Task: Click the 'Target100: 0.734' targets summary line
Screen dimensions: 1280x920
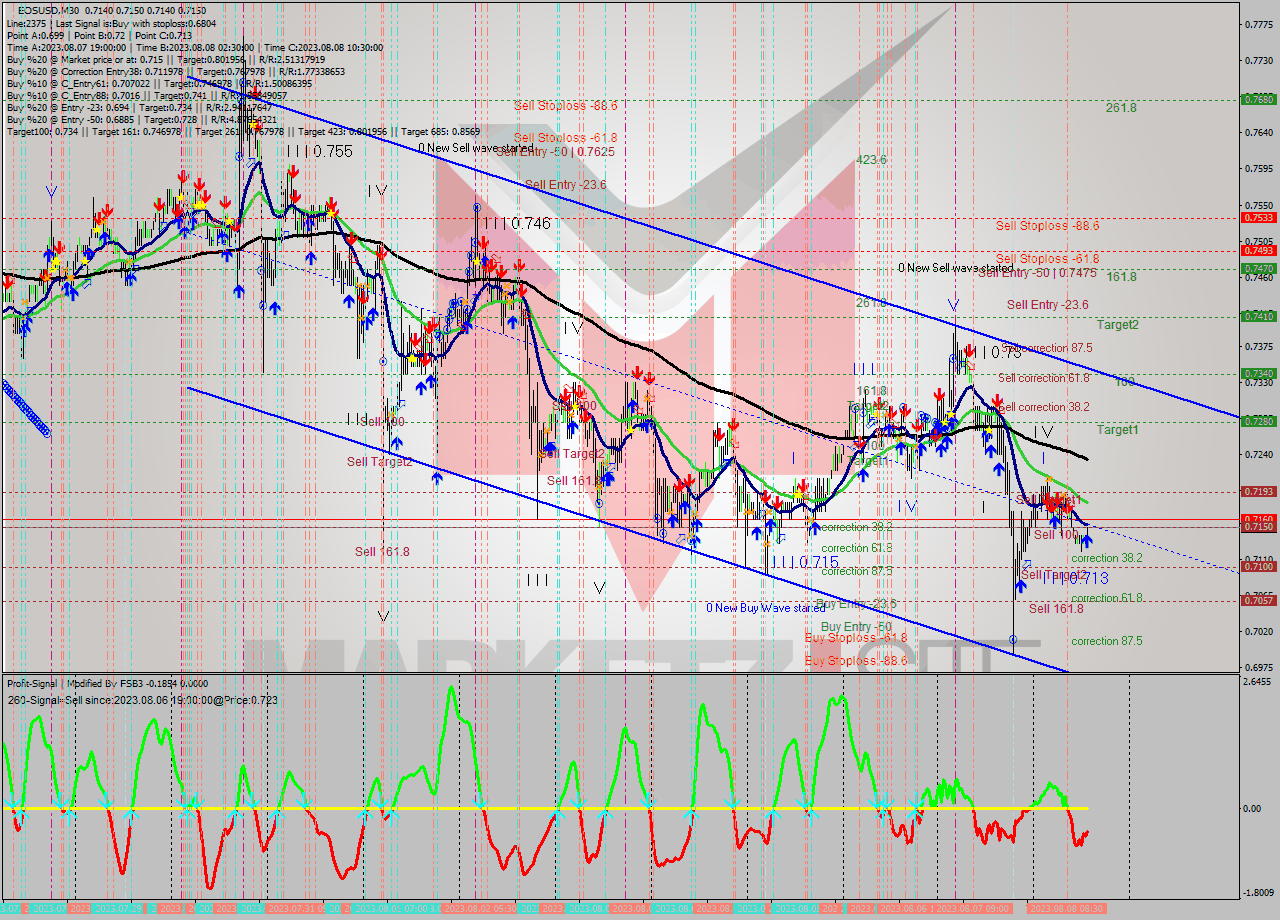Action: pos(243,131)
